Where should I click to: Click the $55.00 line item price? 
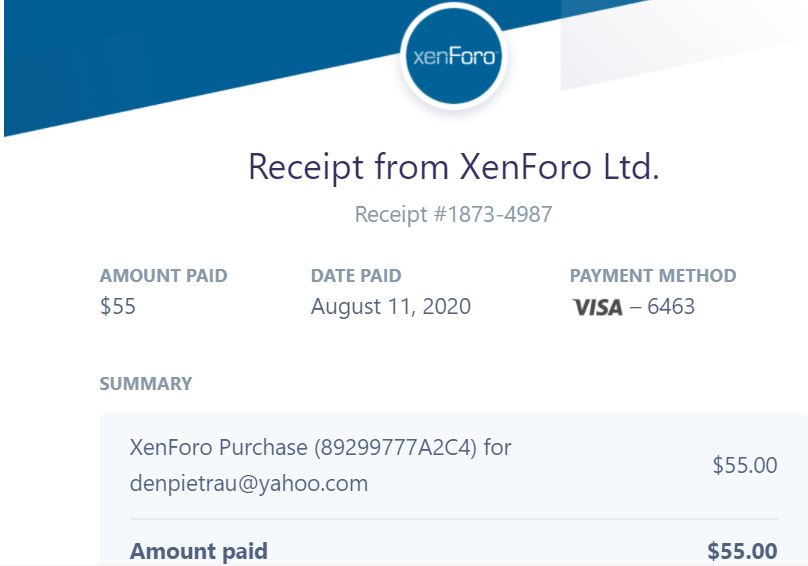pos(744,465)
